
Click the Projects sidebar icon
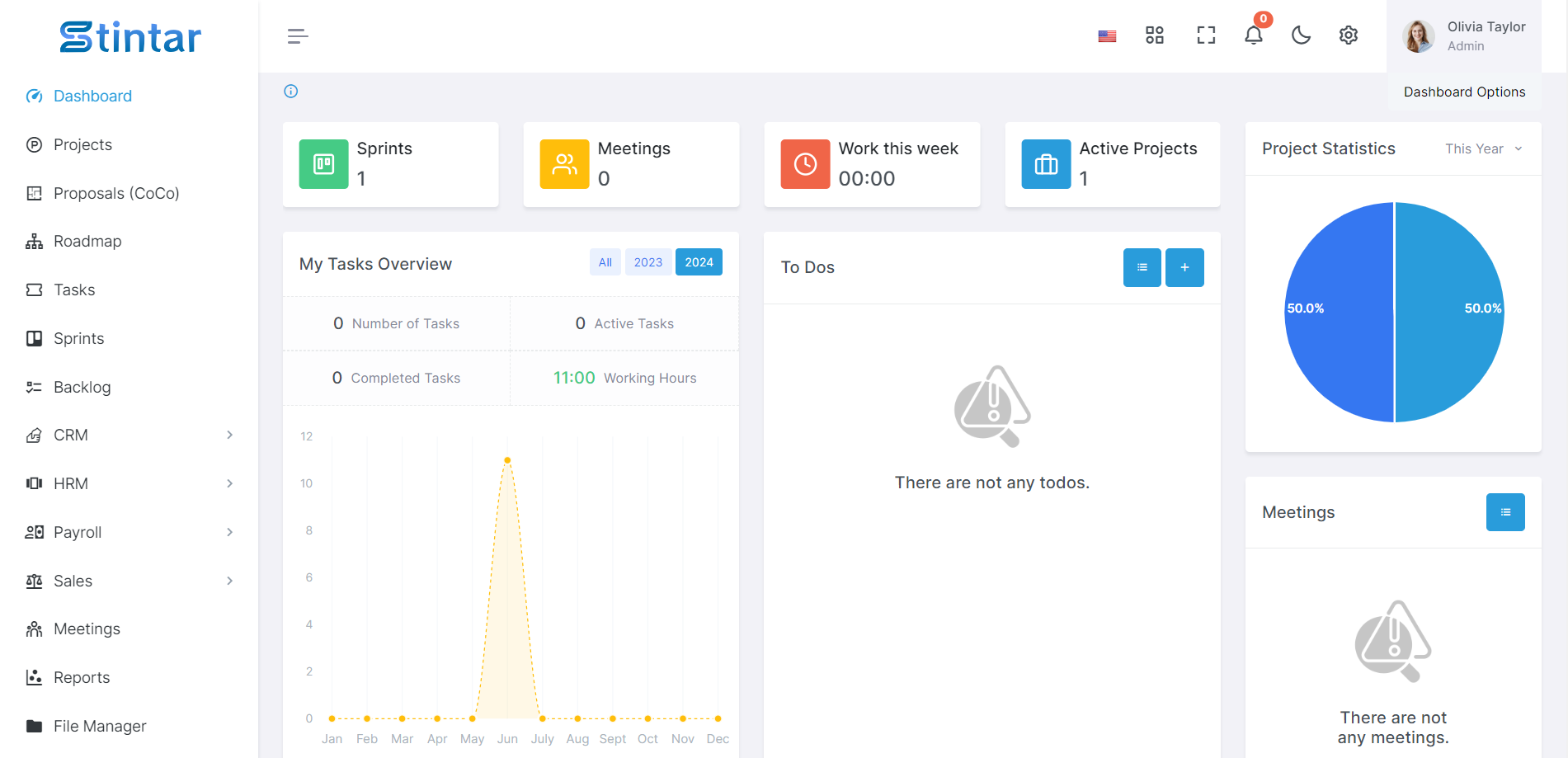(x=34, y=145)
